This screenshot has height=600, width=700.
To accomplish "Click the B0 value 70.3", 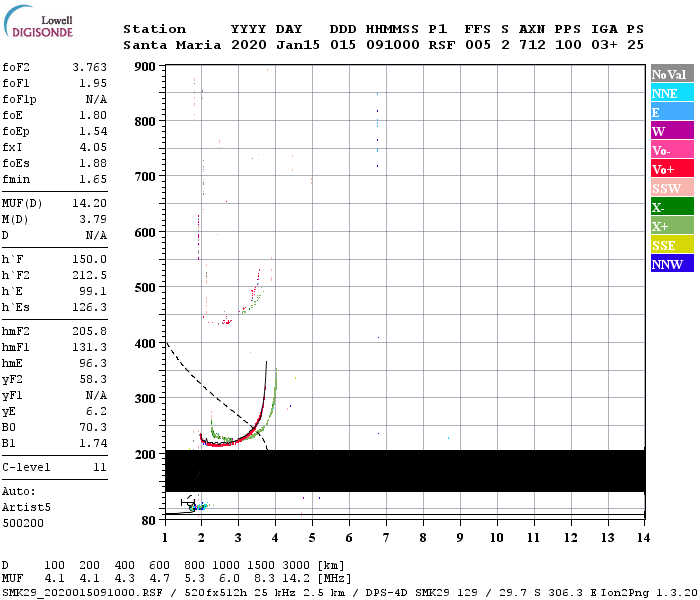I will [93, 428].
